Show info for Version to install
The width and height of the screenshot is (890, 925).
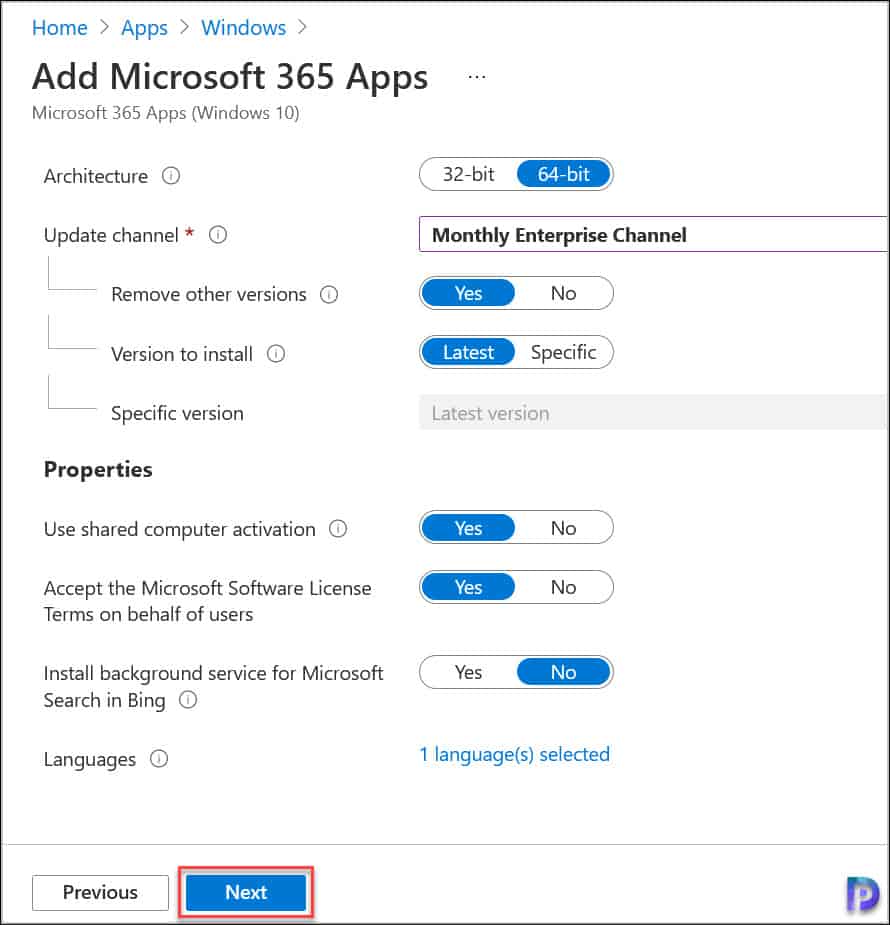[275, 353]
